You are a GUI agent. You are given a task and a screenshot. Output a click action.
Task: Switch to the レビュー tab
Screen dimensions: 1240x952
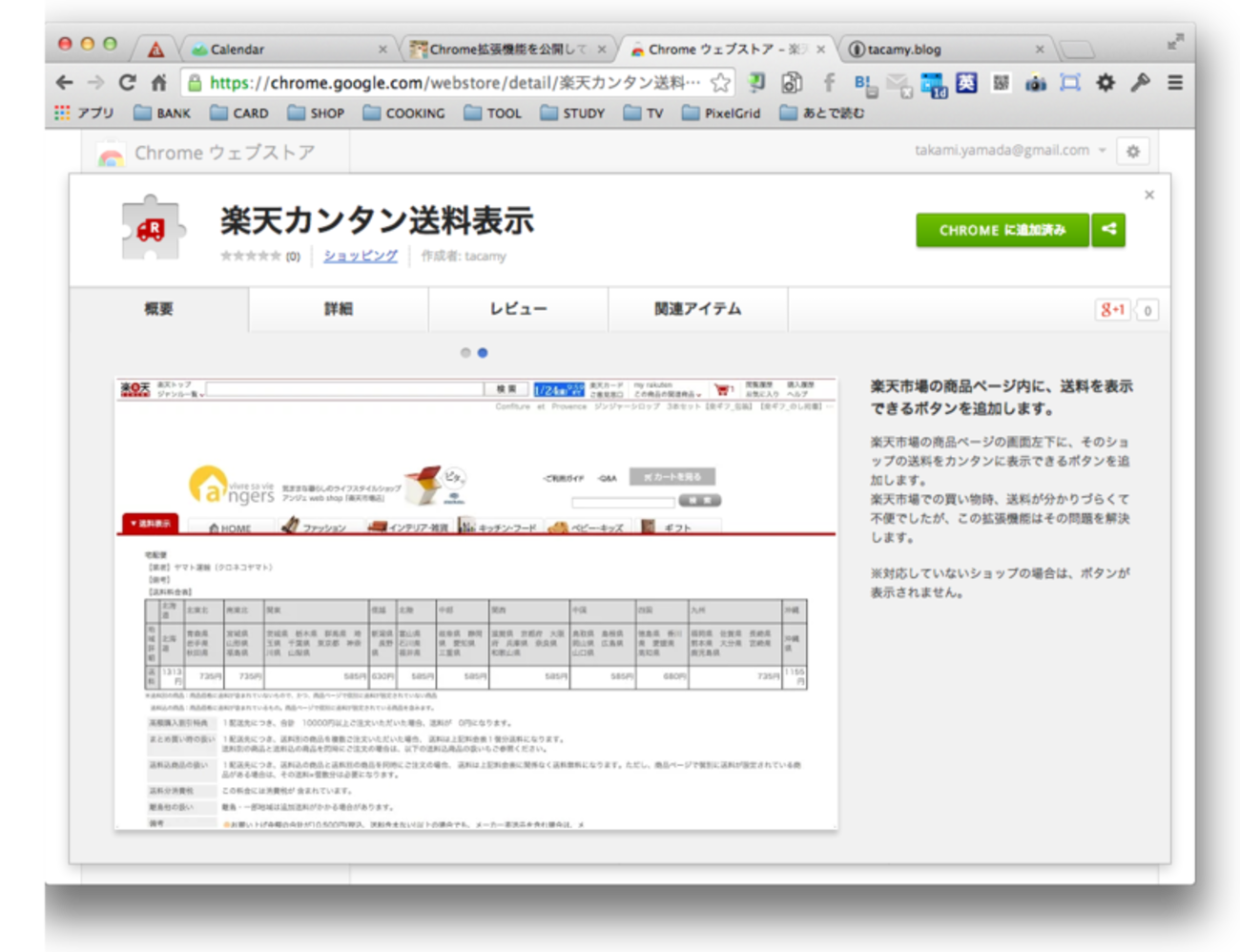[x=518, y=309]
